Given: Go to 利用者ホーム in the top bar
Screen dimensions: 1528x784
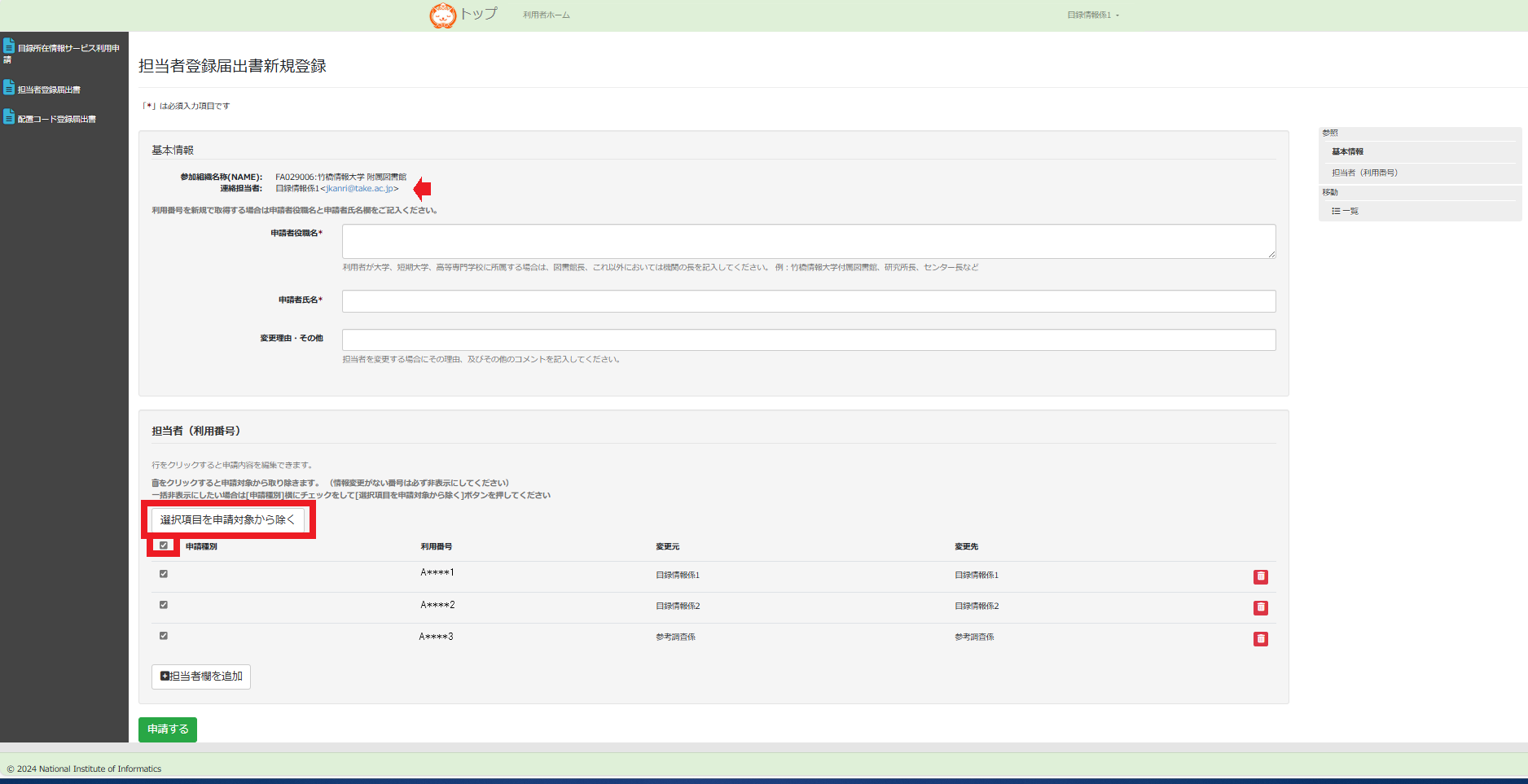Looking at the screenshot, I should [x=547, y=15].
